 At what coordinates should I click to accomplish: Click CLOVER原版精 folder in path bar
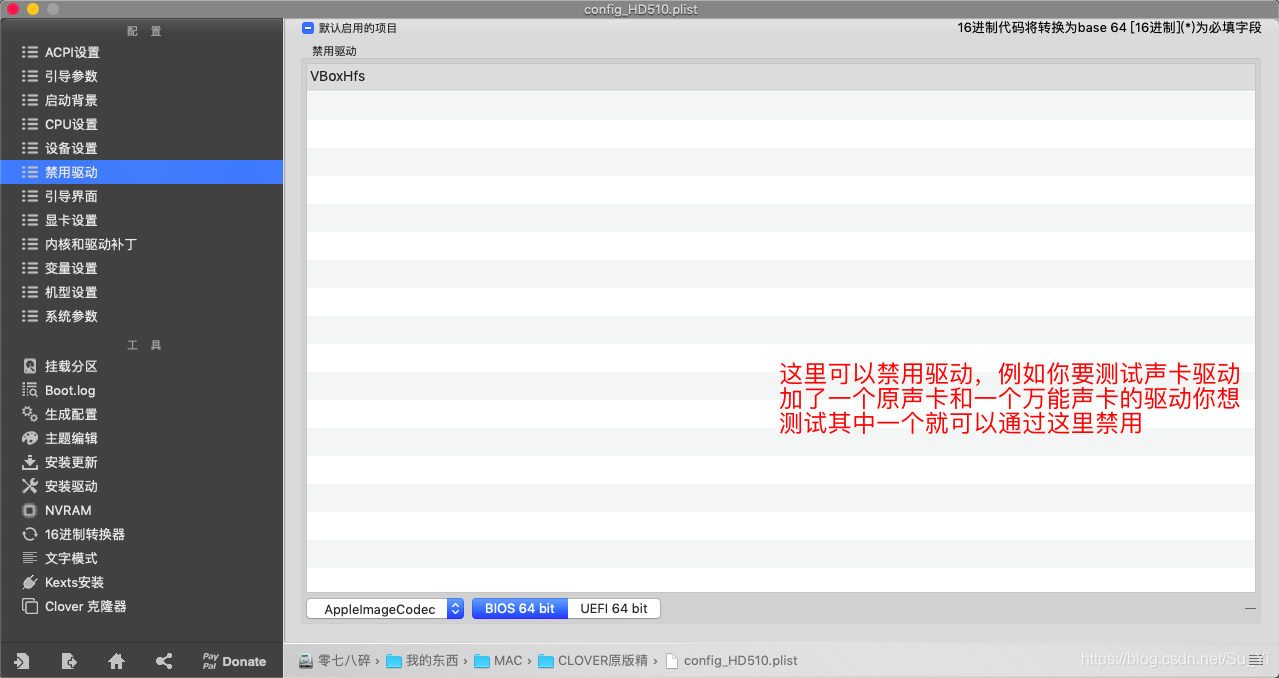(592, 660)
